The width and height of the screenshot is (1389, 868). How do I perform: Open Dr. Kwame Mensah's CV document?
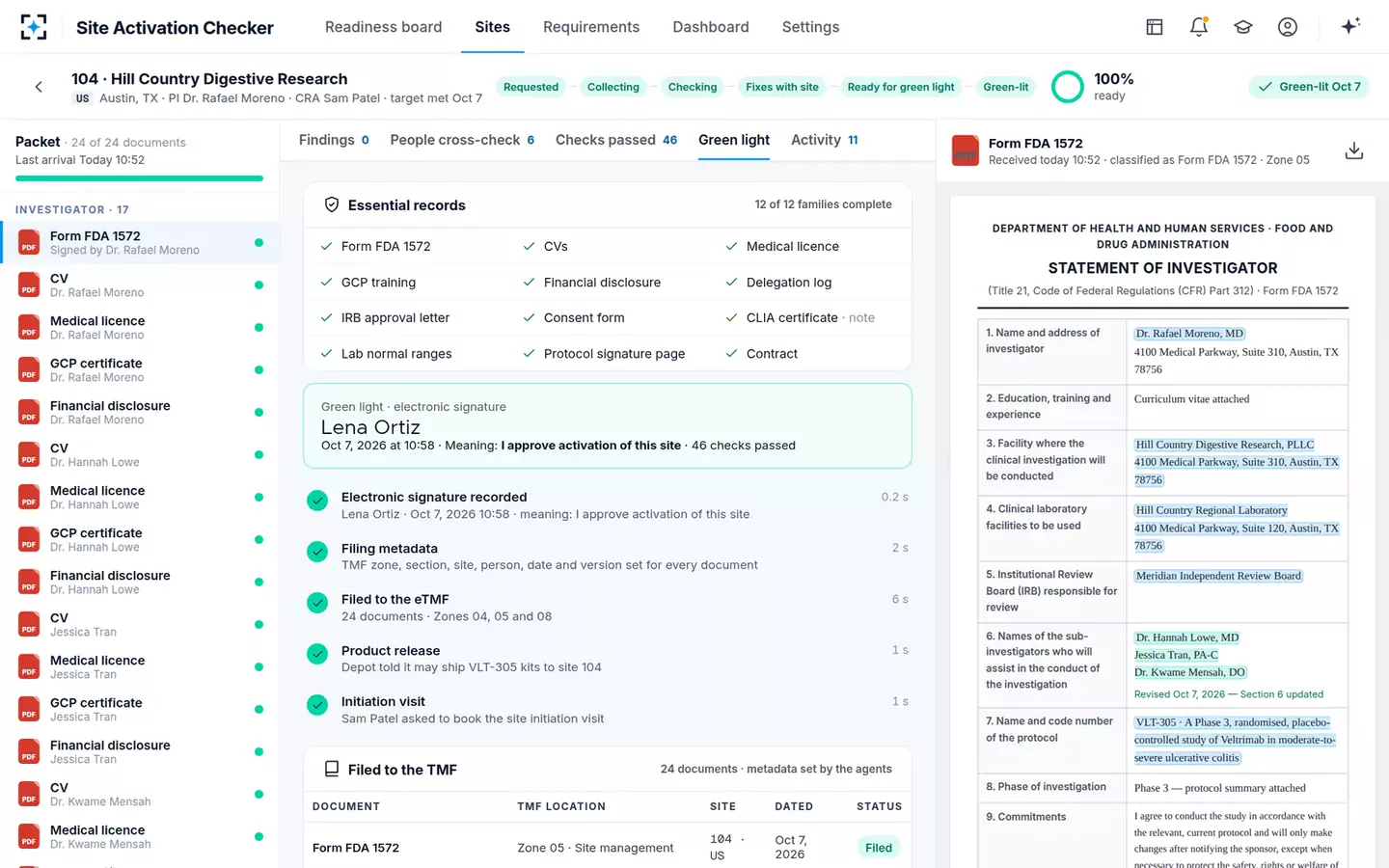140,794
